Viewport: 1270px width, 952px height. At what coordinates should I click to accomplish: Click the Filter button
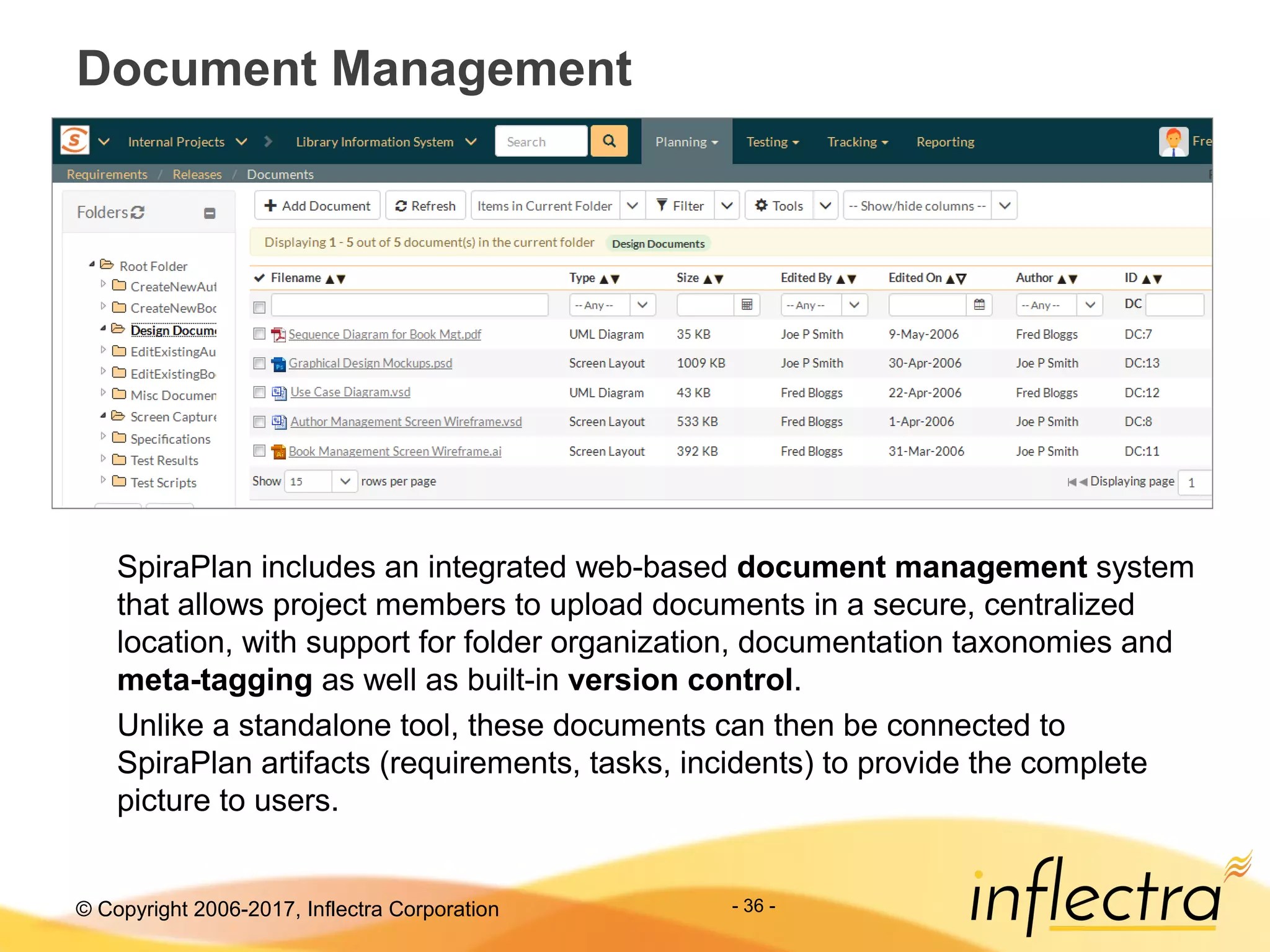(x=680, y=206)
